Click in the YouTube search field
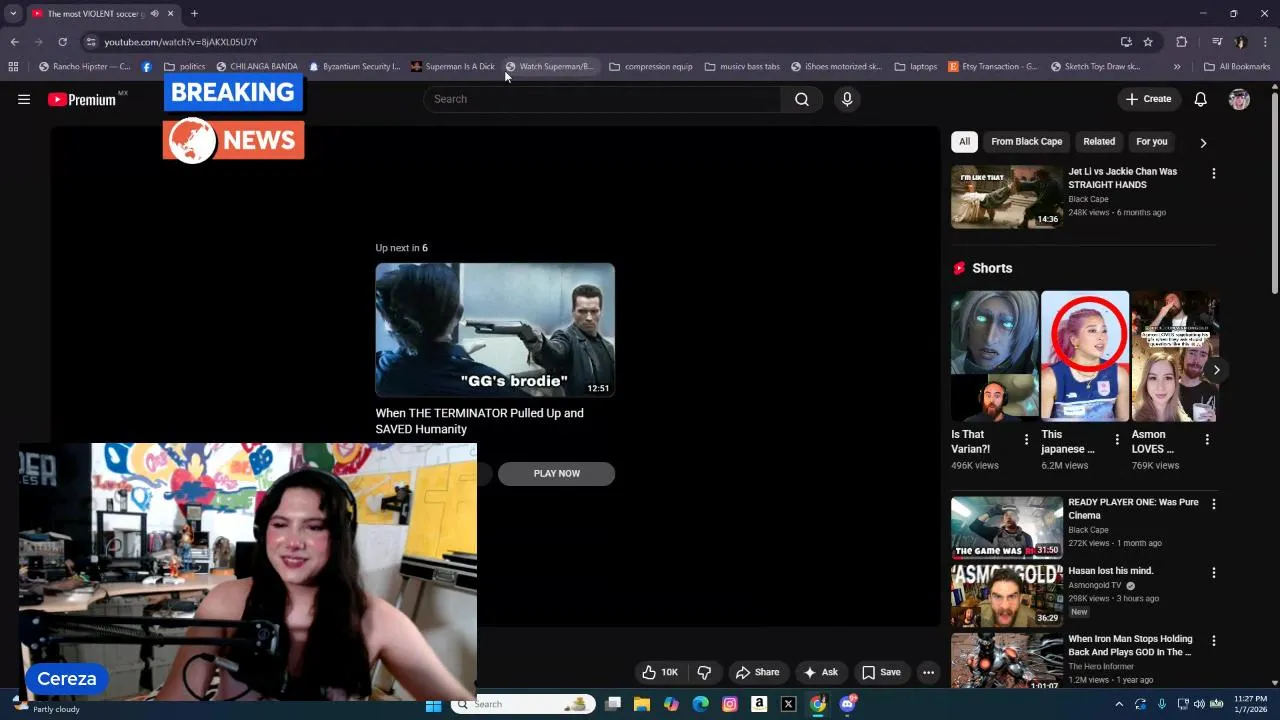 coord(602,99)
